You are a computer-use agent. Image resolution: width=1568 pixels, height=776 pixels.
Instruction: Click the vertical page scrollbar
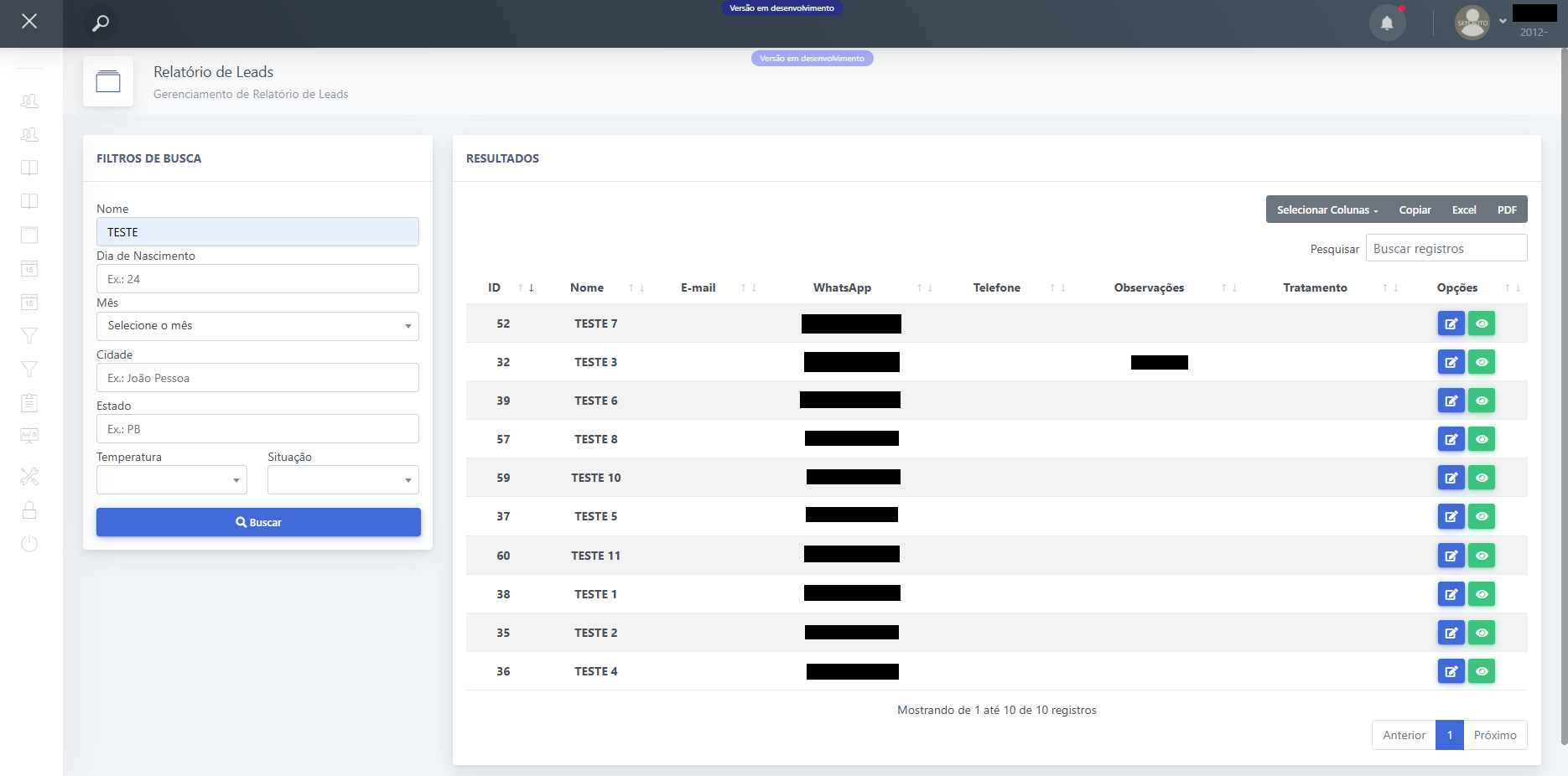click(1564, 394)
